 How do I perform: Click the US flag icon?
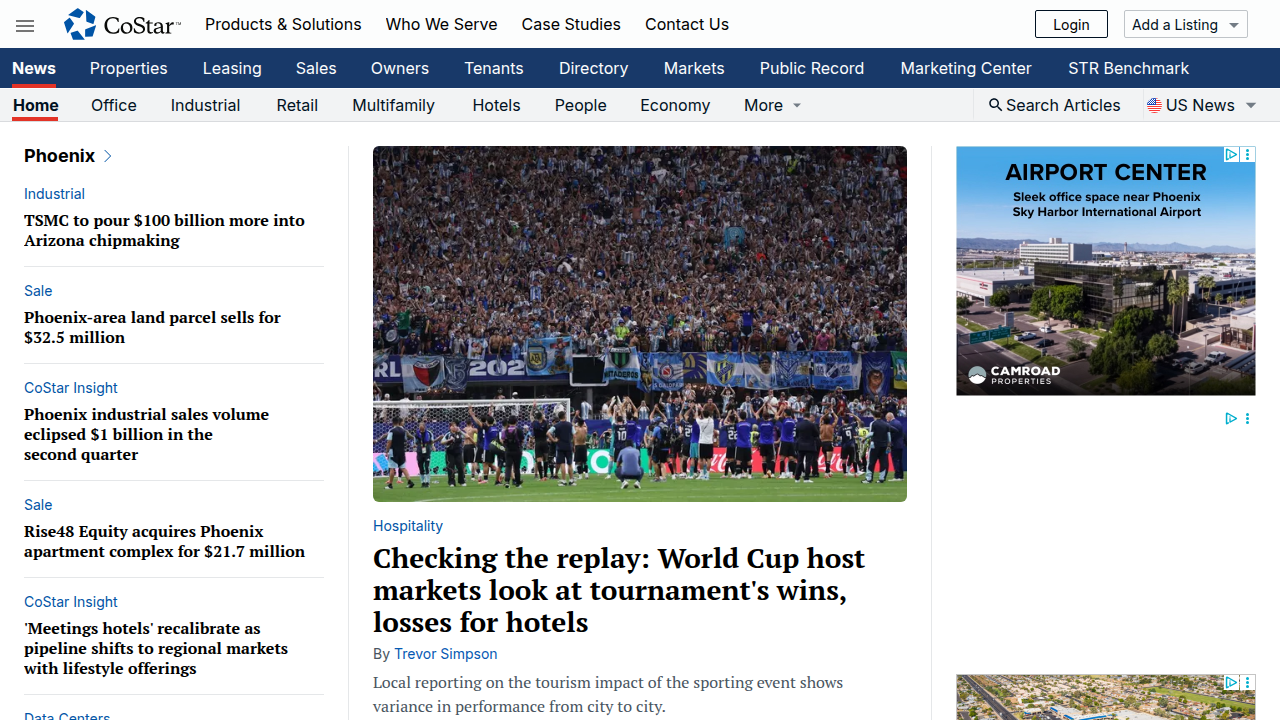(1154, 105)
